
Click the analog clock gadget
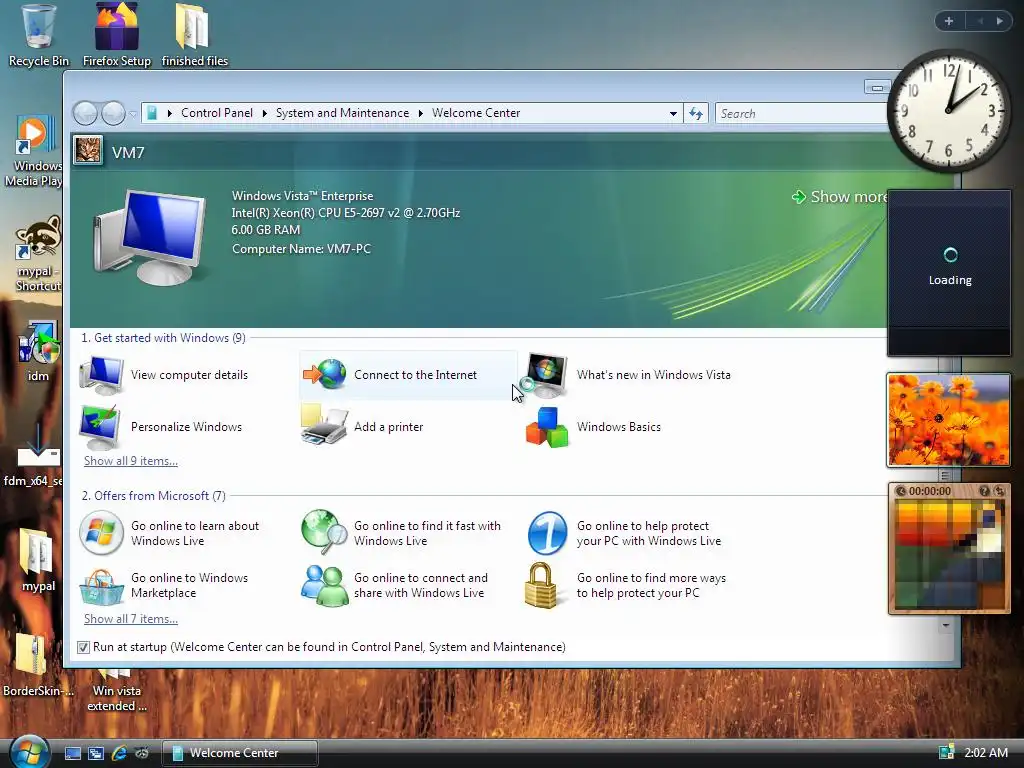click(949, 111)
